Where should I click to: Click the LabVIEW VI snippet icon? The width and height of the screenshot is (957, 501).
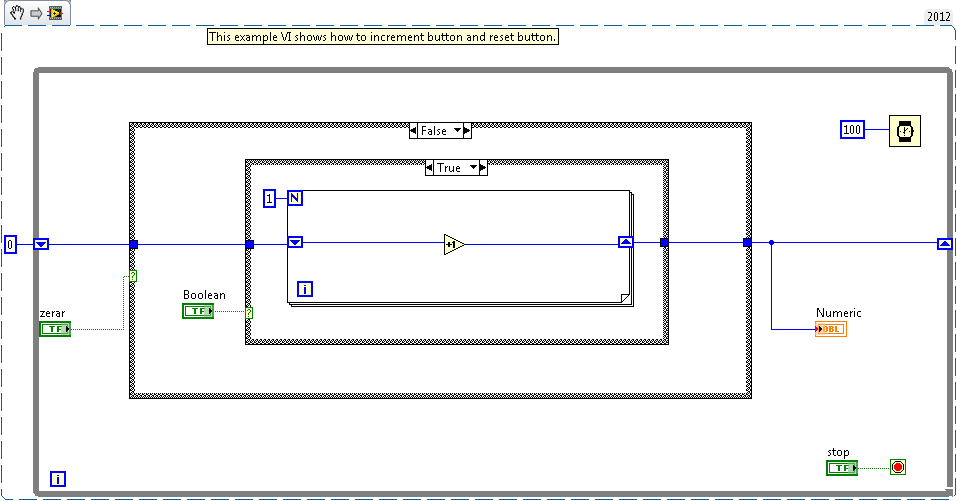coord(56,13)
